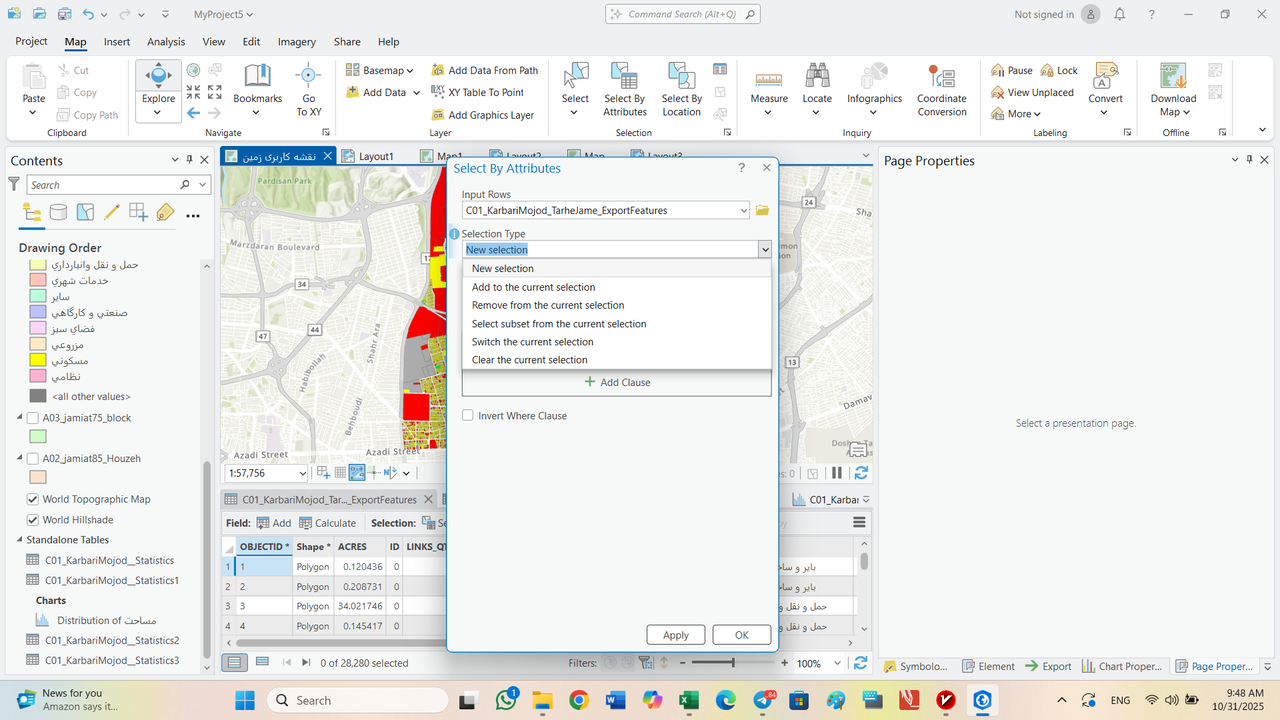
Task: Expand the Basemap gallery
Action: tap(380, 70)
